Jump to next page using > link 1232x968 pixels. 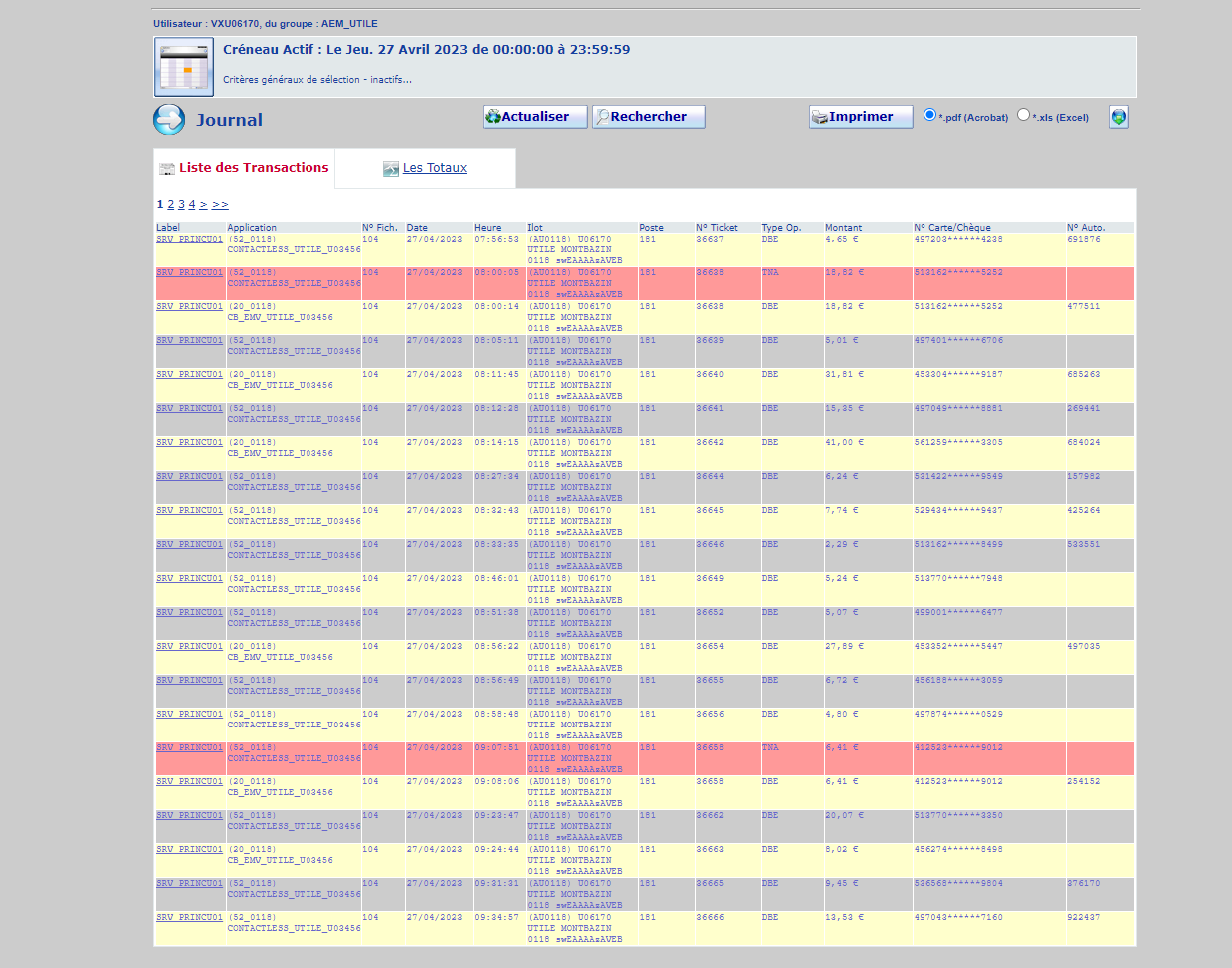coord(203,204)
